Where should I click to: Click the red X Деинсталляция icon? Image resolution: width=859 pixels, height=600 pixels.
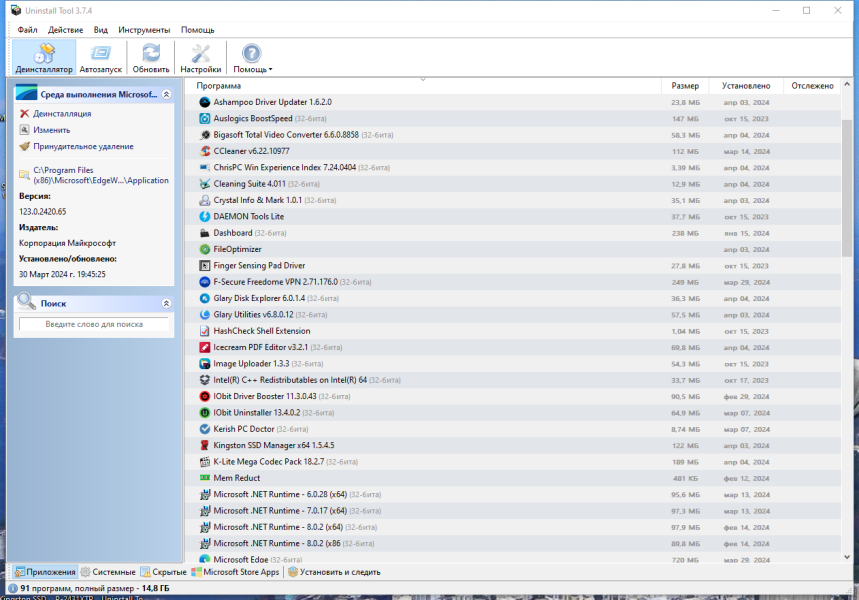[24, 113]
